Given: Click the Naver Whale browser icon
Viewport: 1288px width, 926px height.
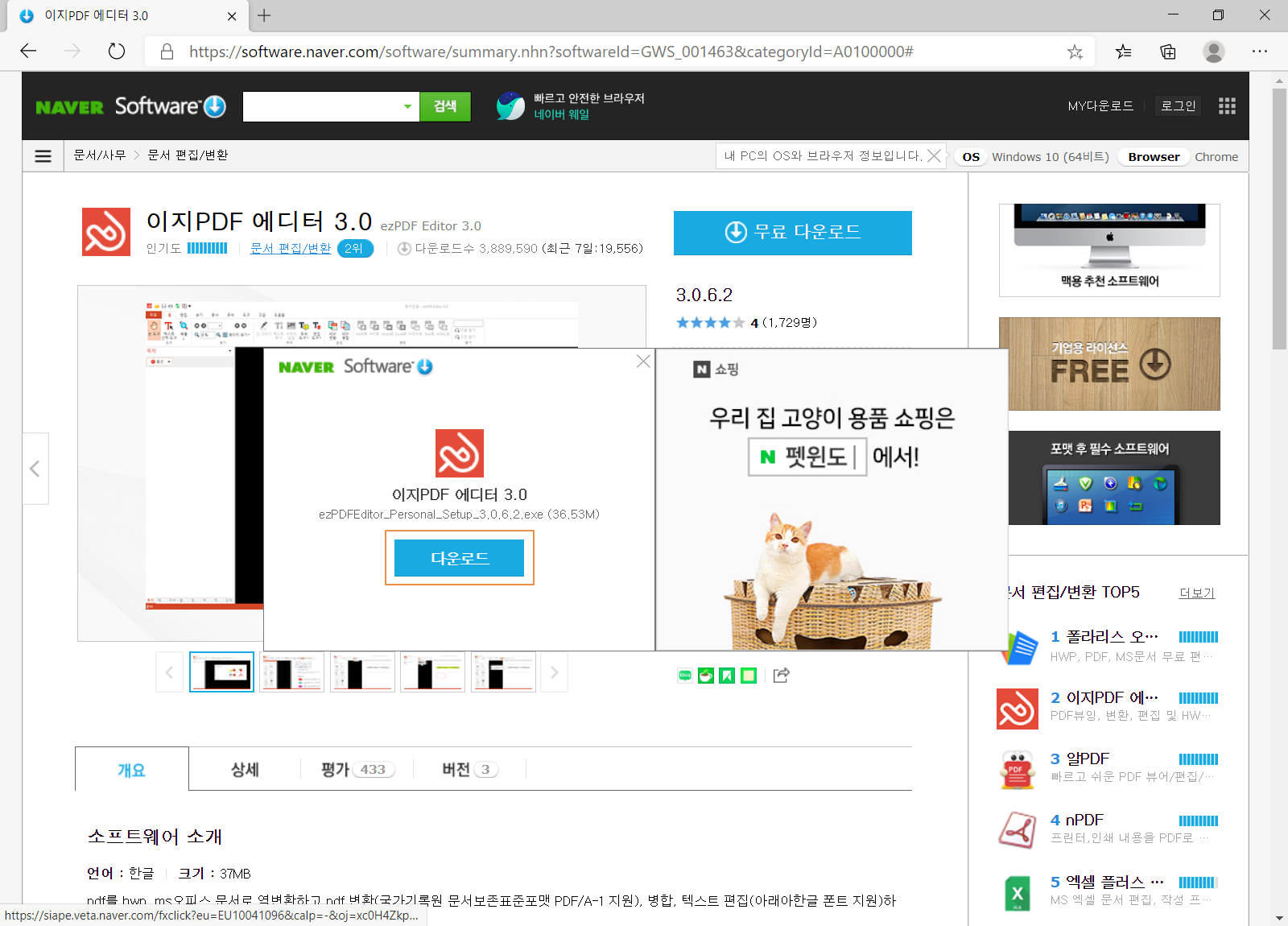Looking at the screenshot, I should tap(510, 105).
